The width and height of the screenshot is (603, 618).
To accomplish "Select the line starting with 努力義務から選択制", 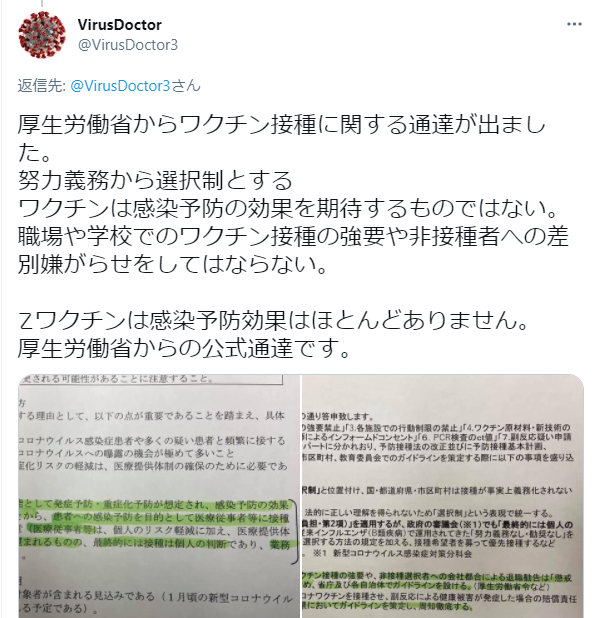I will pyautogui.click(x=155, y=181).
